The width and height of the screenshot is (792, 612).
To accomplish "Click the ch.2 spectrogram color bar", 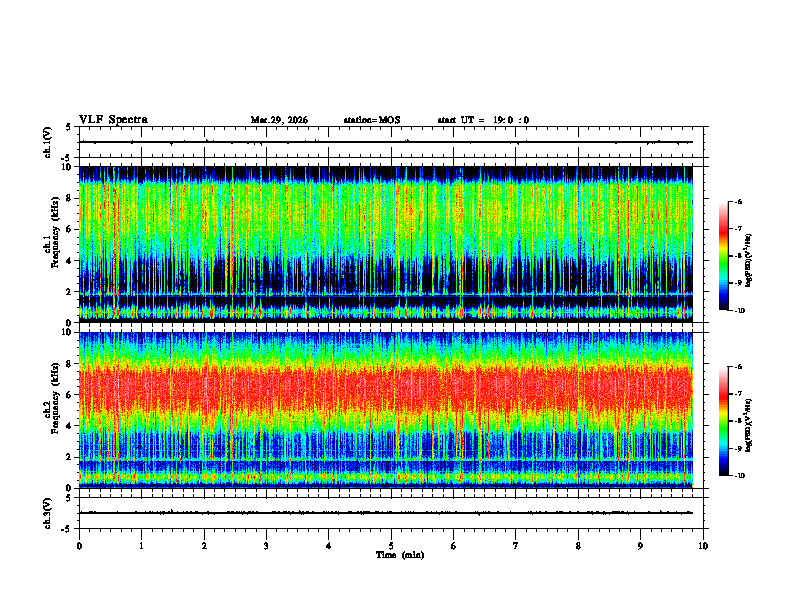I will (724, 421).
